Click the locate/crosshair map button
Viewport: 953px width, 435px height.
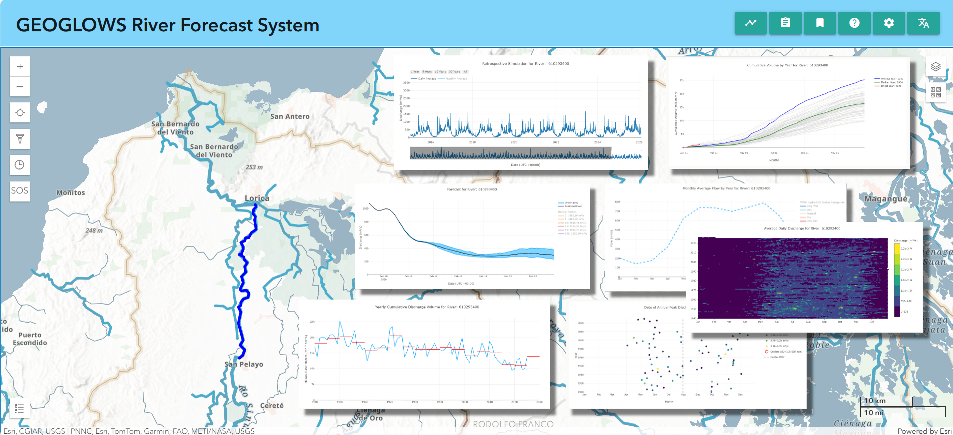[21, 113]
